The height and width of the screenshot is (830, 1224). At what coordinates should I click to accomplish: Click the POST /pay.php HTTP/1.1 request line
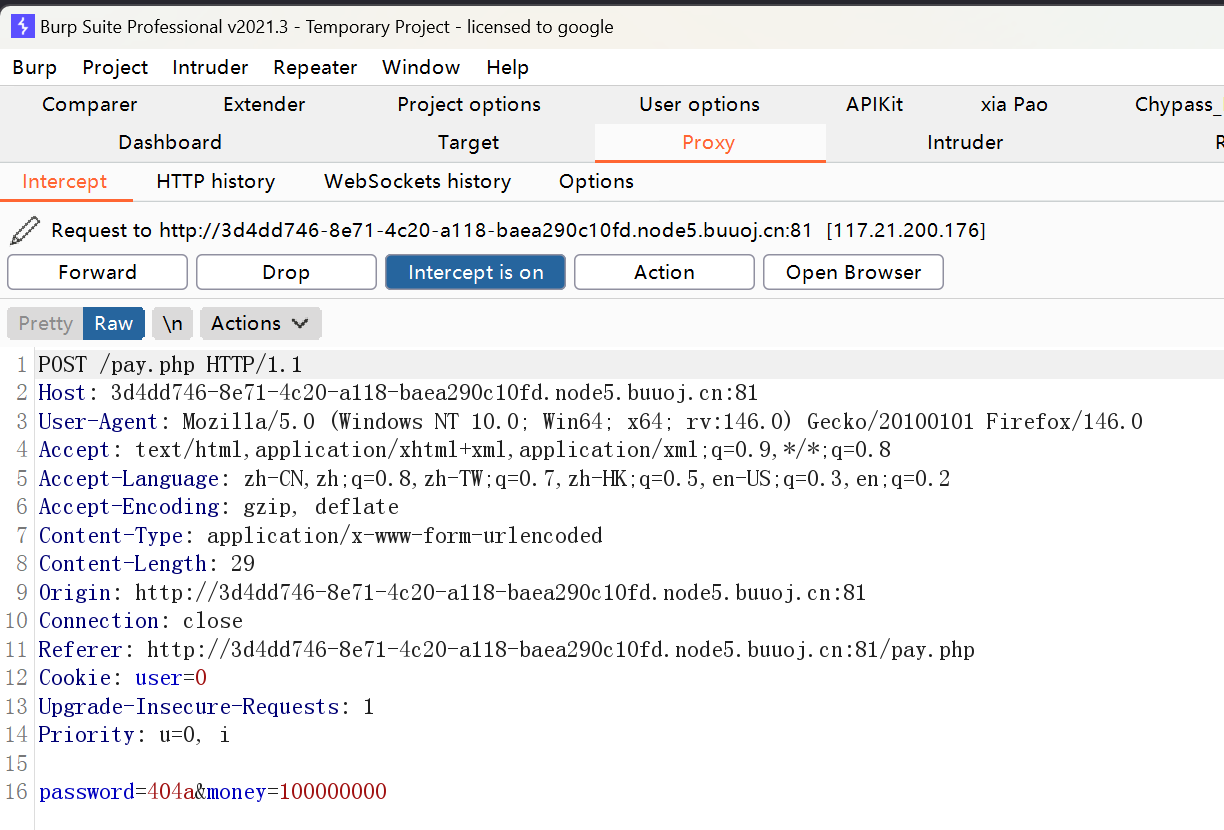(x=170, y=364)
